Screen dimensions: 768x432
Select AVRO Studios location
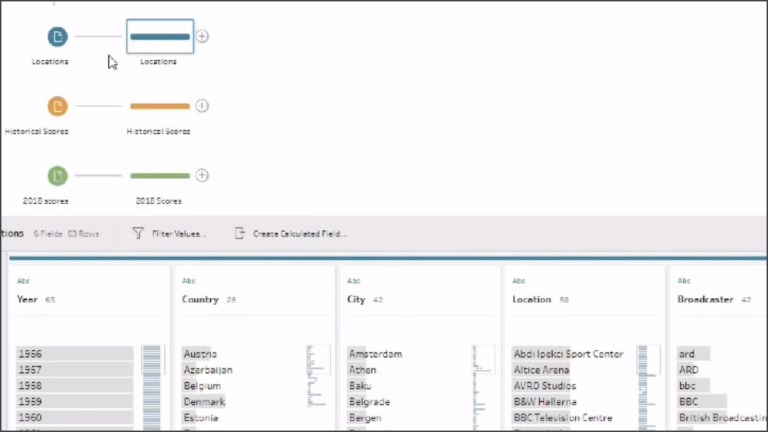[544, 385]
